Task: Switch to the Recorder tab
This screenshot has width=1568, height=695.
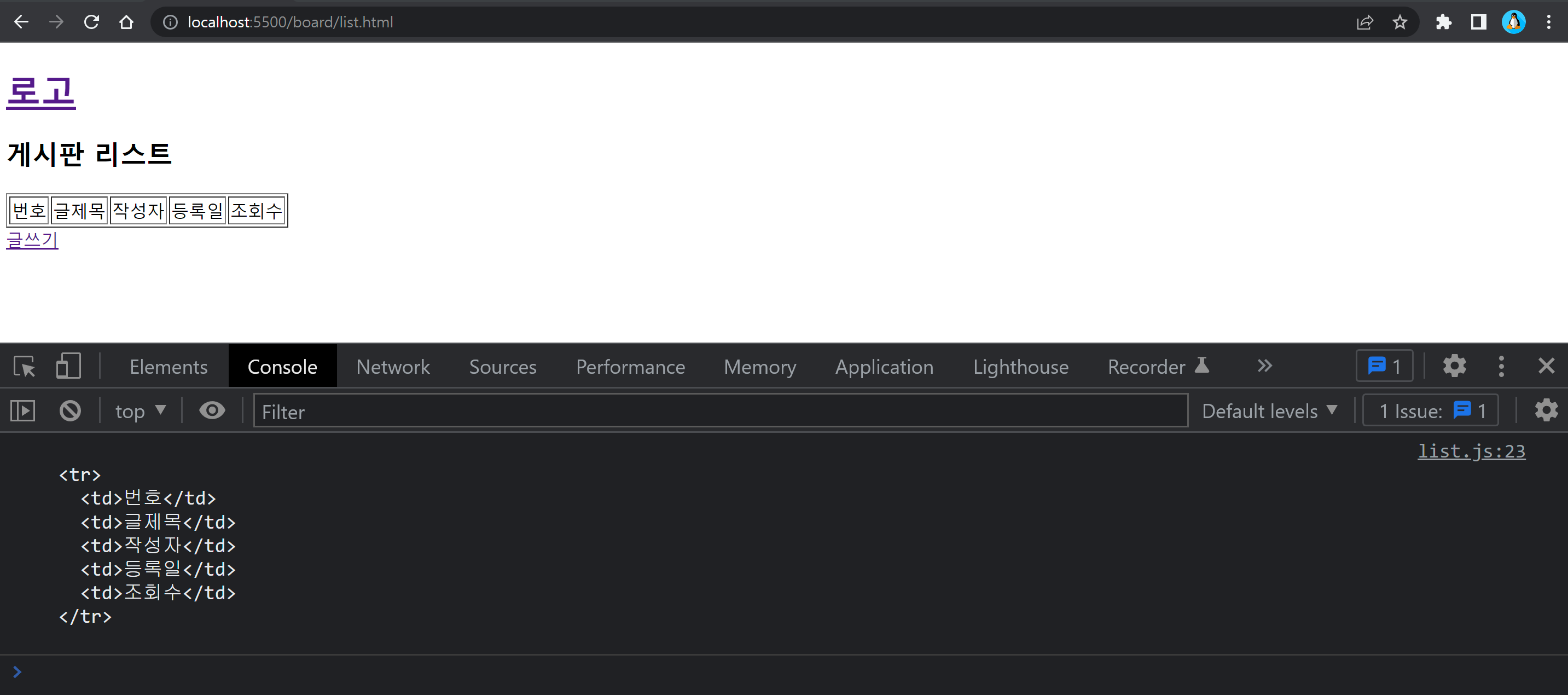Action: pyautogui.click(x=1158, y=367)
